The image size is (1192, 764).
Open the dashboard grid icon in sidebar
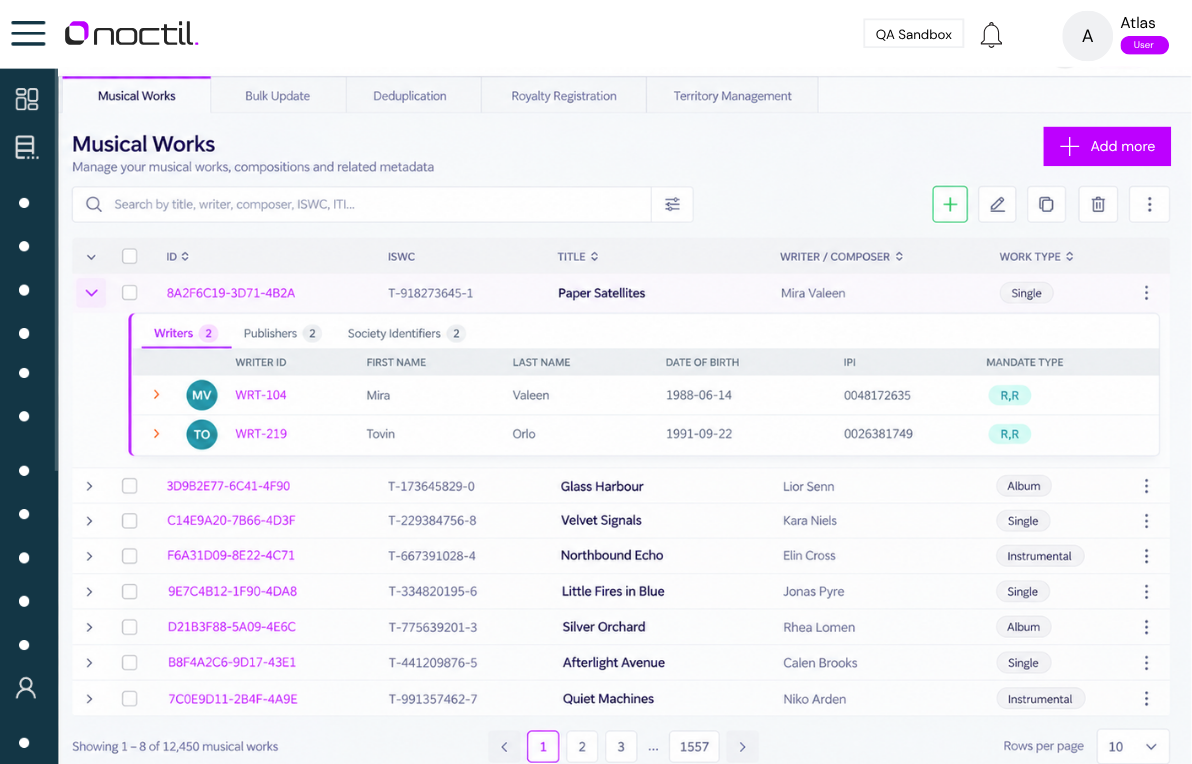coord(27,99)
